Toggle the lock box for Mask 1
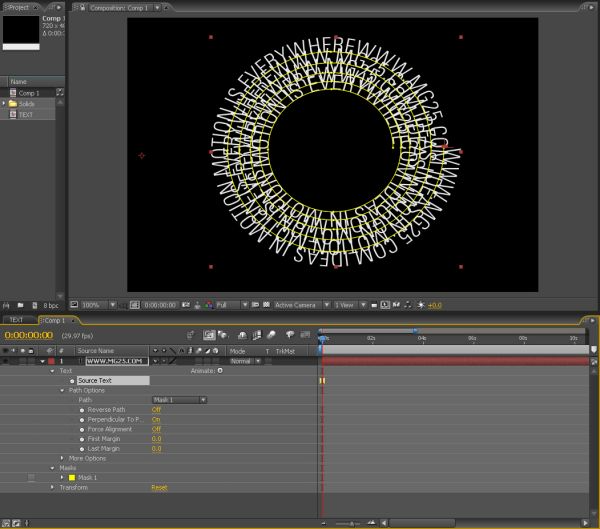This screenshot has height=529, width=600. click(31, 477)
